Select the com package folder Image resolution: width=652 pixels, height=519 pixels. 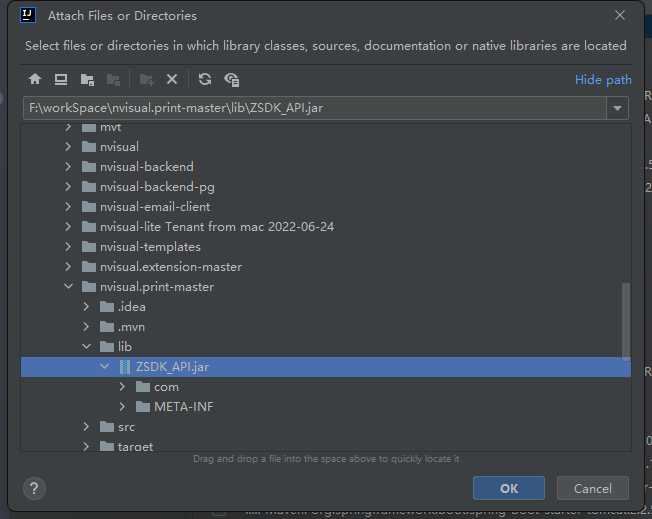click(326, 387)
